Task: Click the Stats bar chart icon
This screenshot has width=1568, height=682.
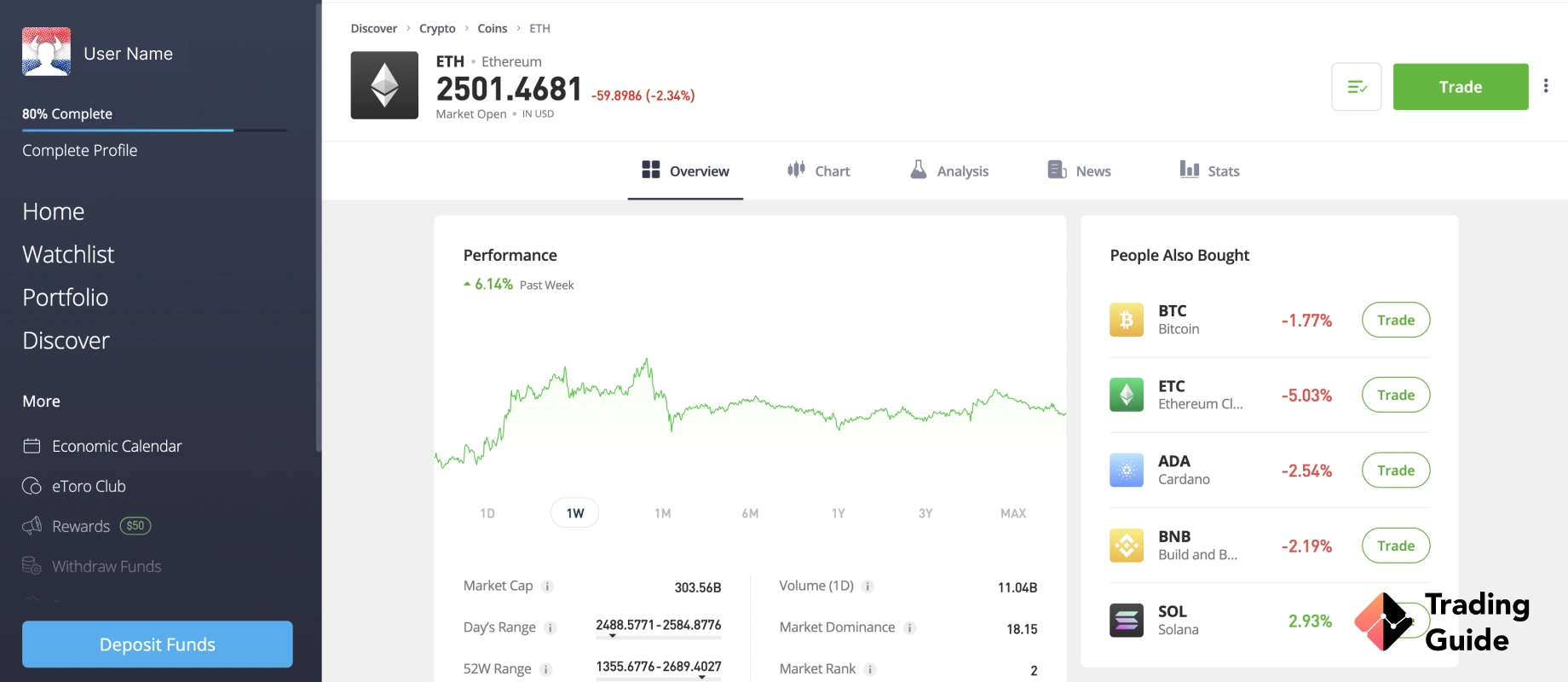Action: (1190, 169)
